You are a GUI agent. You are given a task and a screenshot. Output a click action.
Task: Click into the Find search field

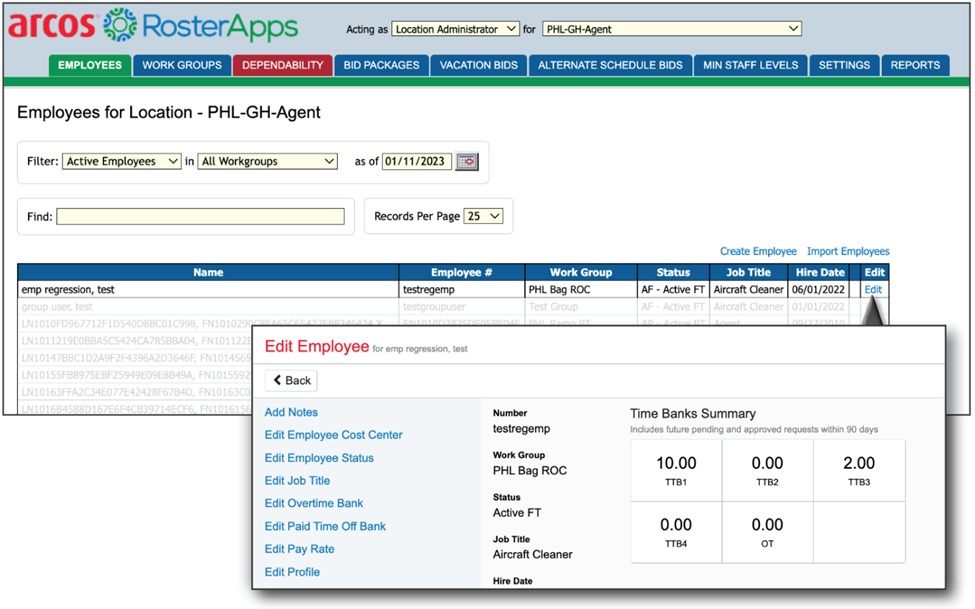(200, 216)
